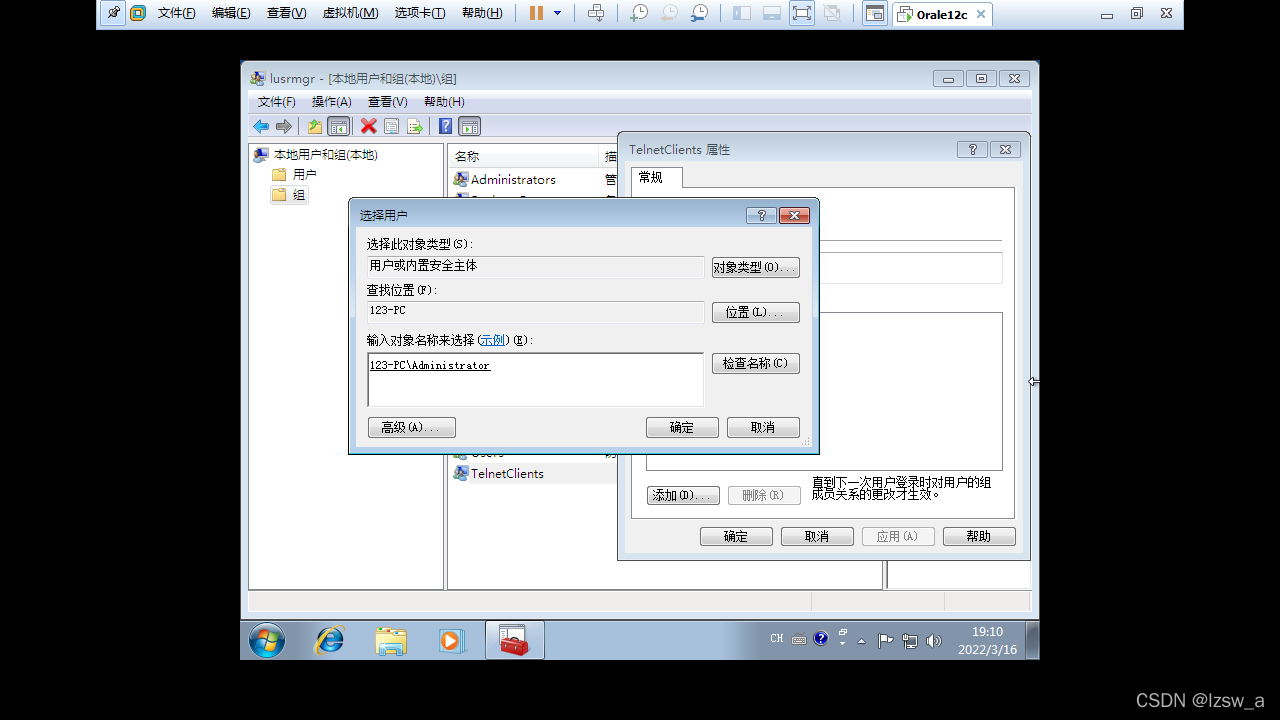
Task: Click the blue Help question mark toolbar icon
Action: [445, 126]
